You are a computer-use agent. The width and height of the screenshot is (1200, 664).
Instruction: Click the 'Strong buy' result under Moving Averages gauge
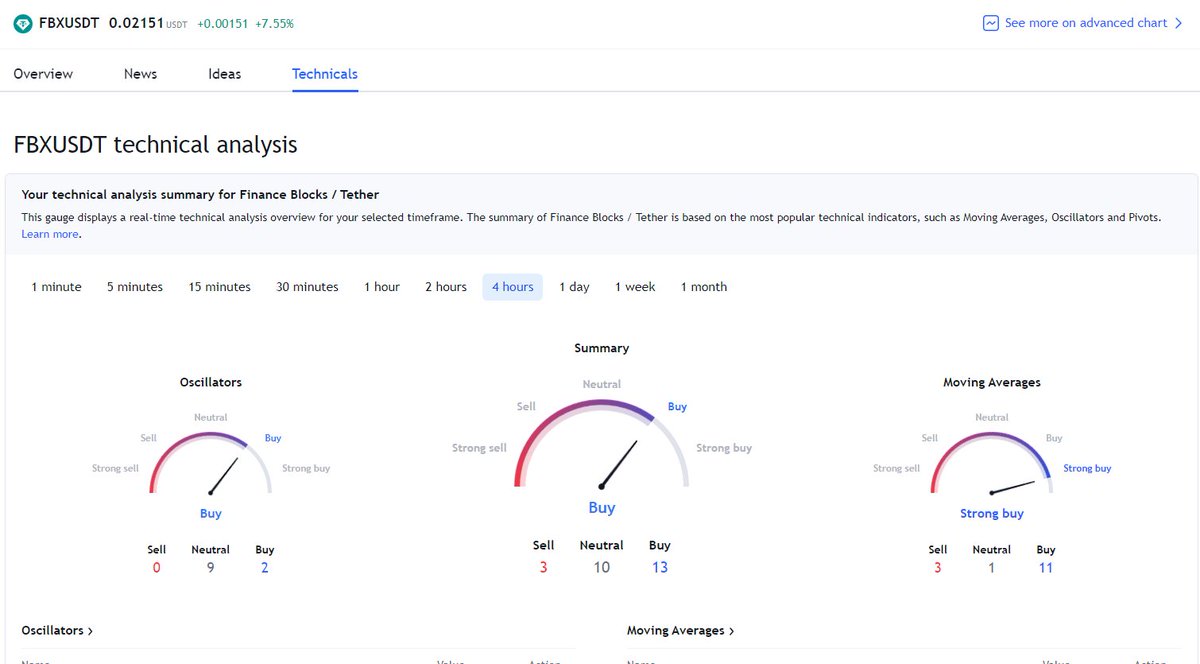(992, 514)
